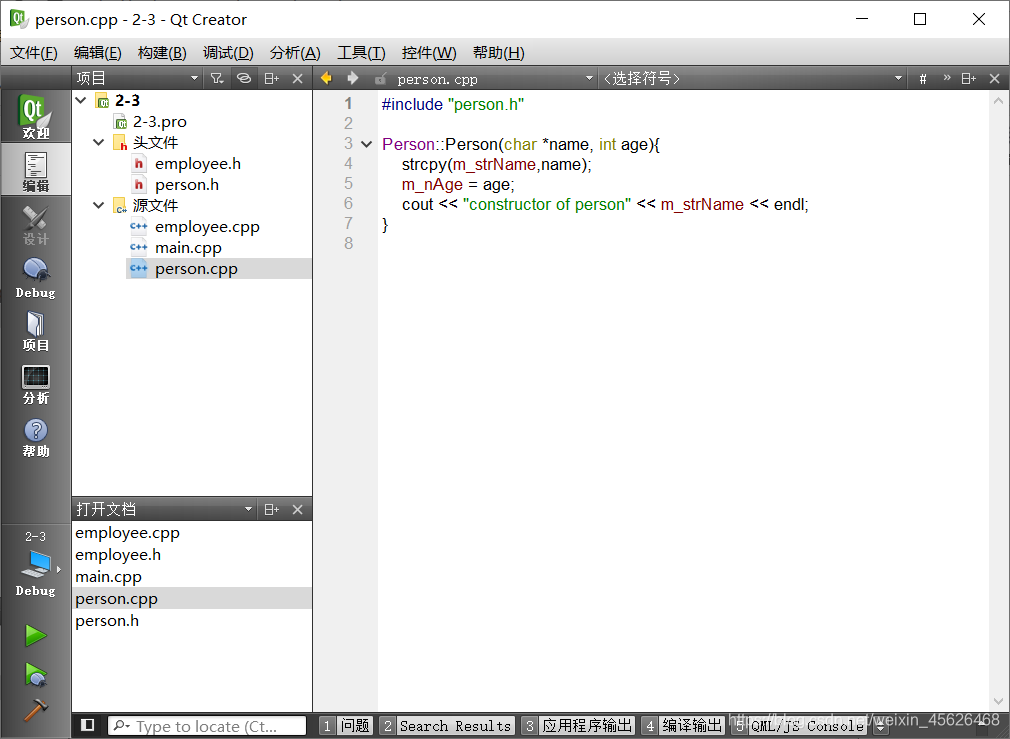Viewport: 1010px width, 739px height.
Task: Open the Help mode
Action: pyautogui.click(x=35, y=437)
